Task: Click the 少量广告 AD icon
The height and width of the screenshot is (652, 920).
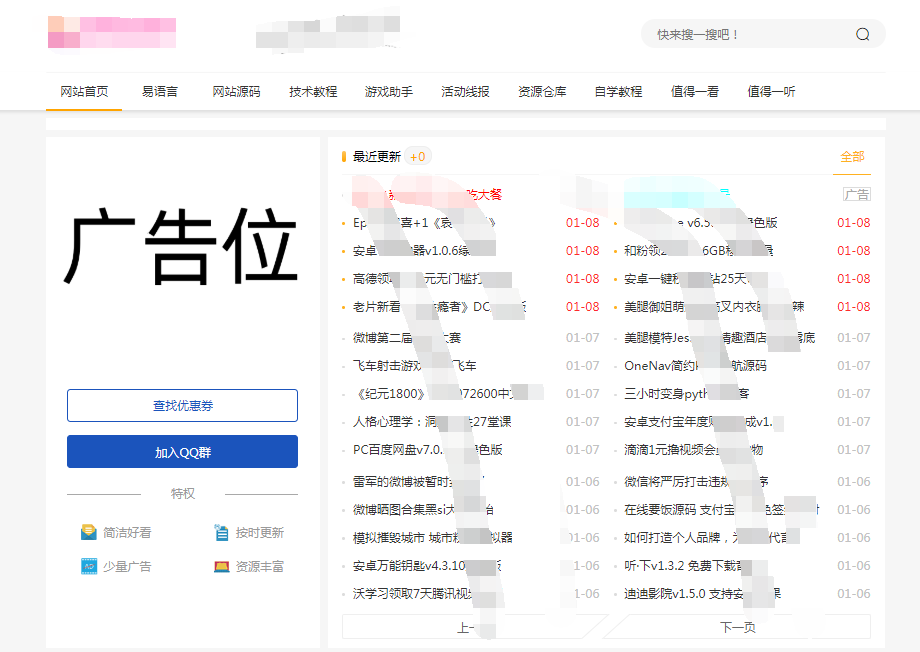Action: coord(88,566)
